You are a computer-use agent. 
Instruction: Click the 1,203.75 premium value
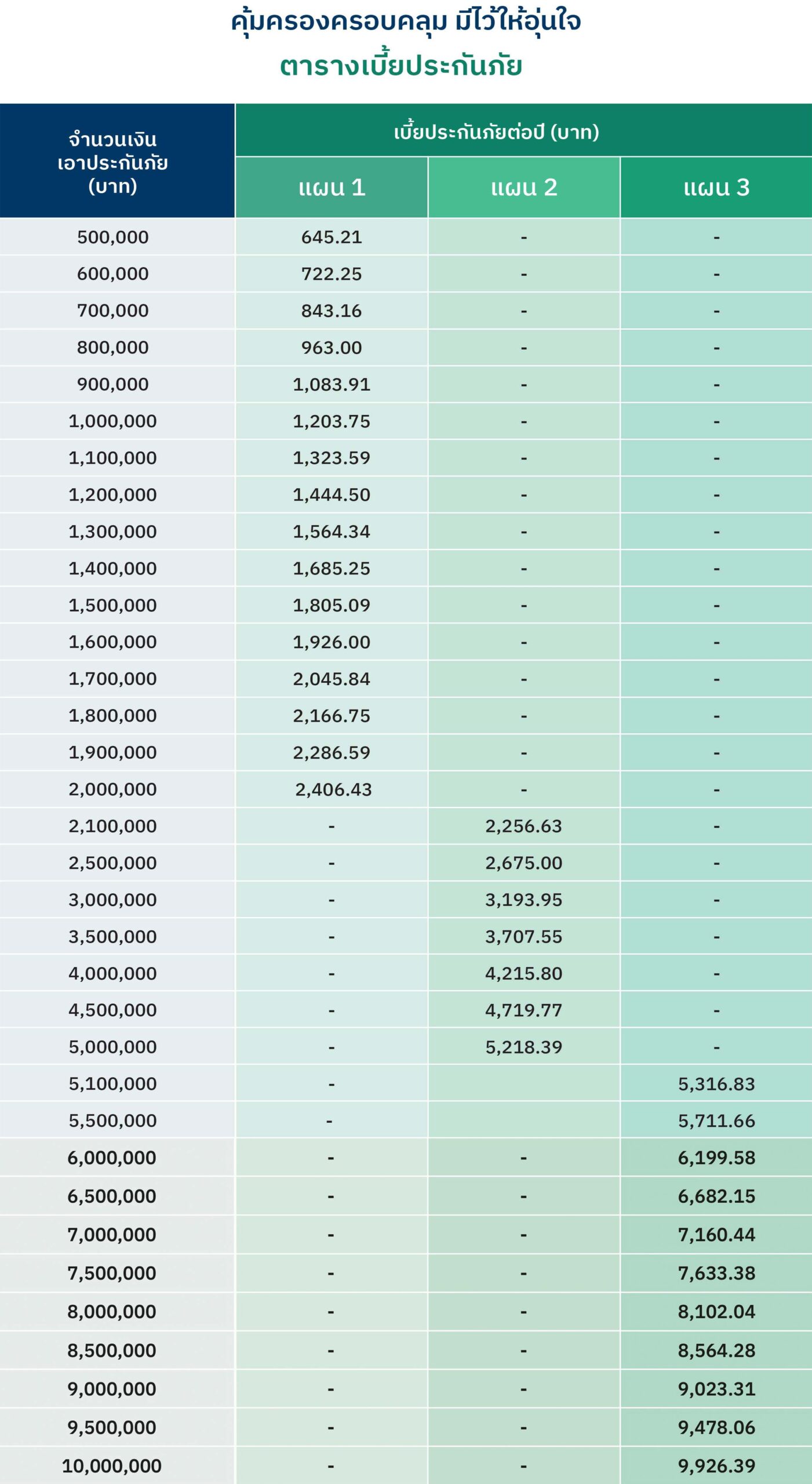click(x=332, y=421)
